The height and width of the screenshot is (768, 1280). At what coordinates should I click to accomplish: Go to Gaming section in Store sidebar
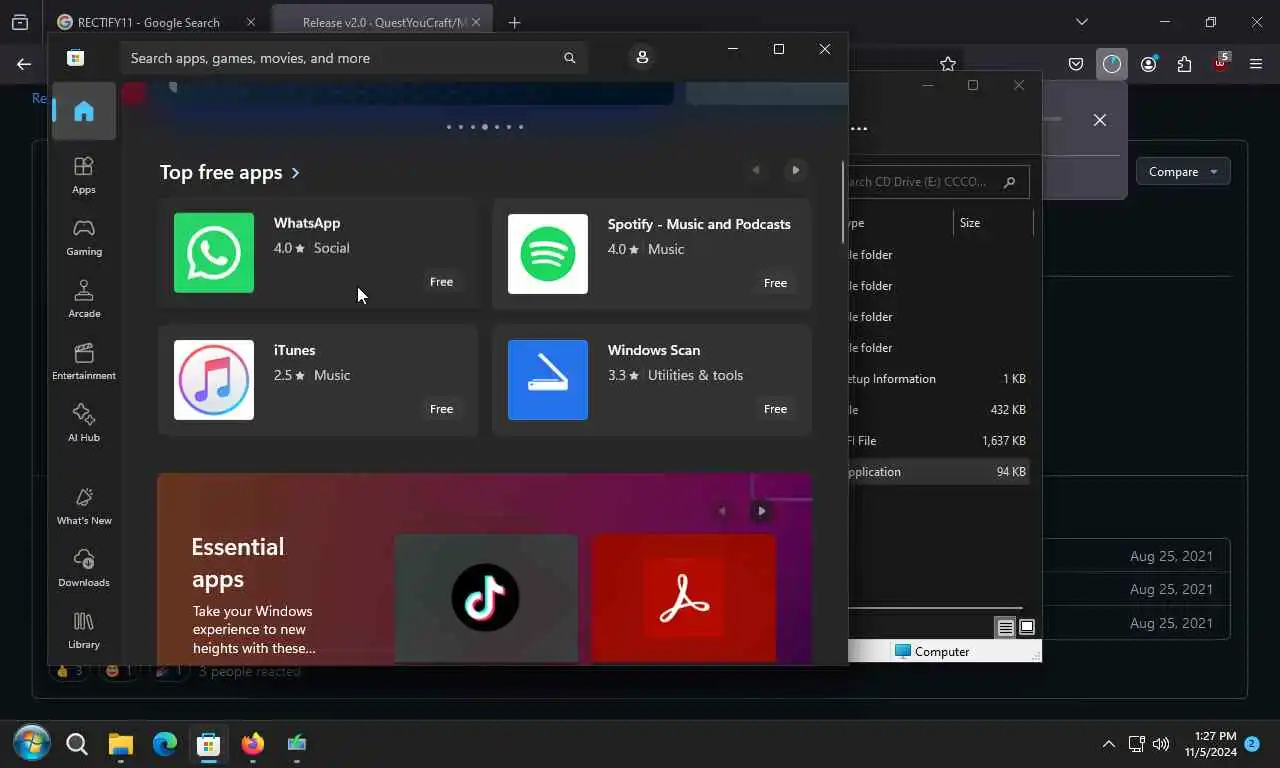point(84,237)
